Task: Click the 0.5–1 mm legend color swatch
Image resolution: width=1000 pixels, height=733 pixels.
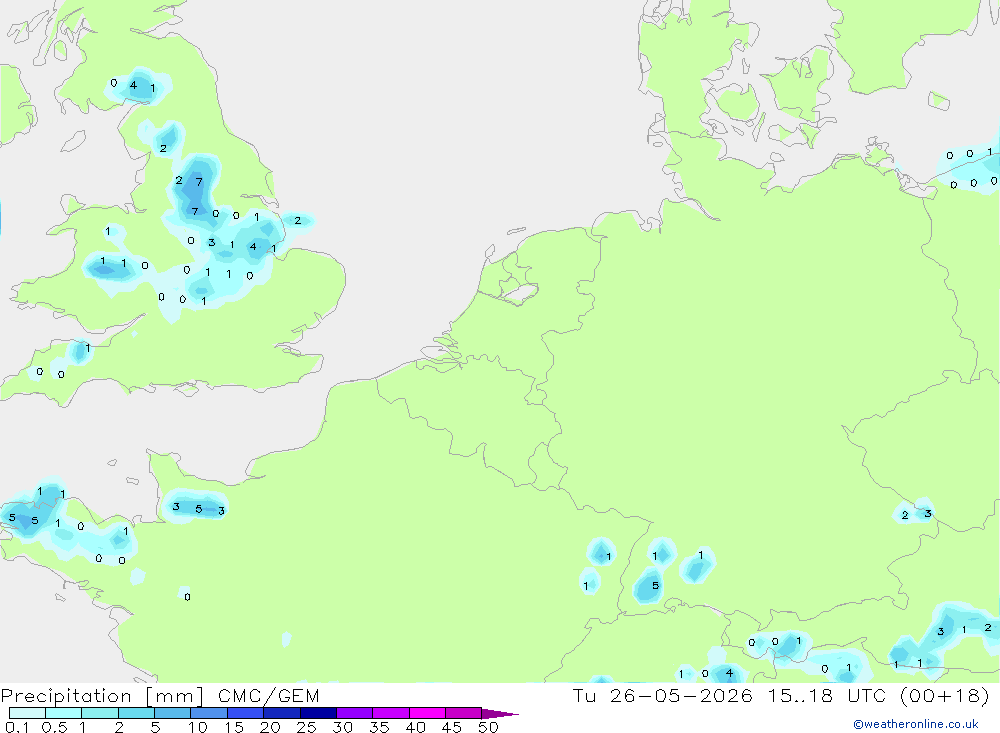Action: (63, 713)
